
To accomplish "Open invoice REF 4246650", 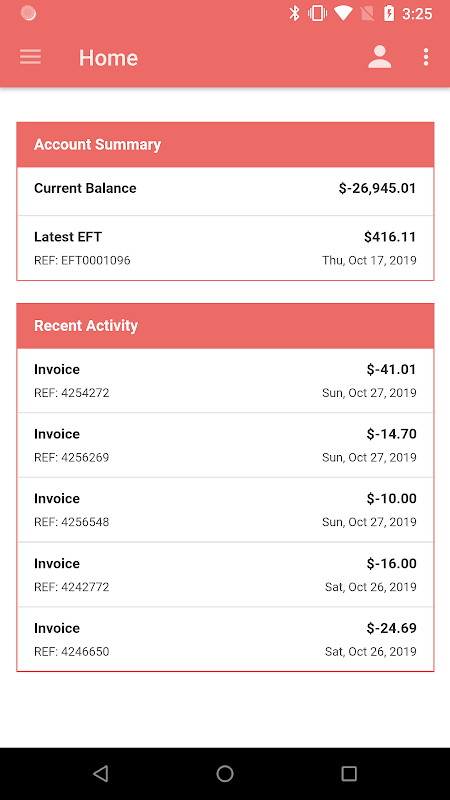I will [x=225, y=639].
